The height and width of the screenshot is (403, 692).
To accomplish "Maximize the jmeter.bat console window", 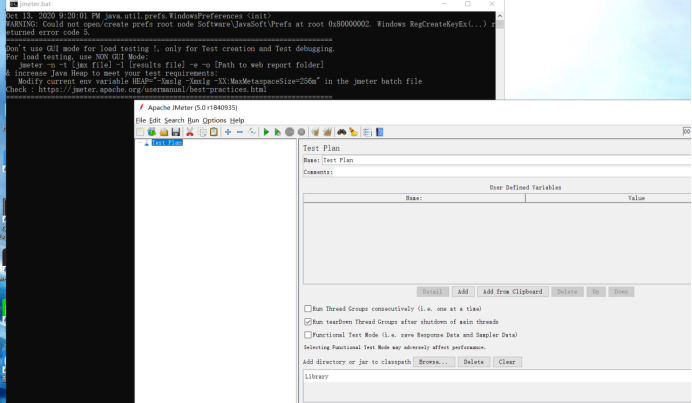I will (468, 4).
